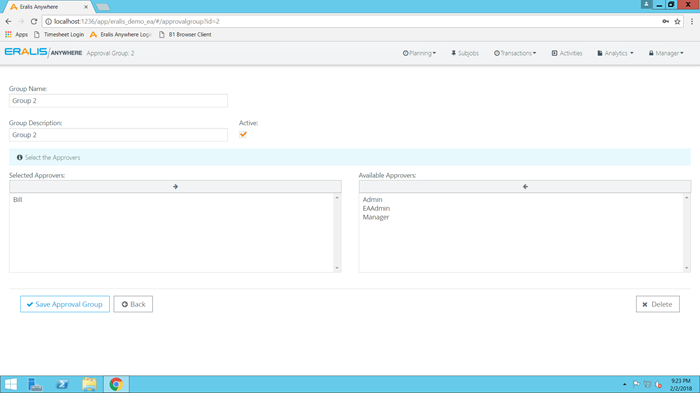Move approver with left arrow button
This screenshot has height=393, width=700.
(525, 187)
